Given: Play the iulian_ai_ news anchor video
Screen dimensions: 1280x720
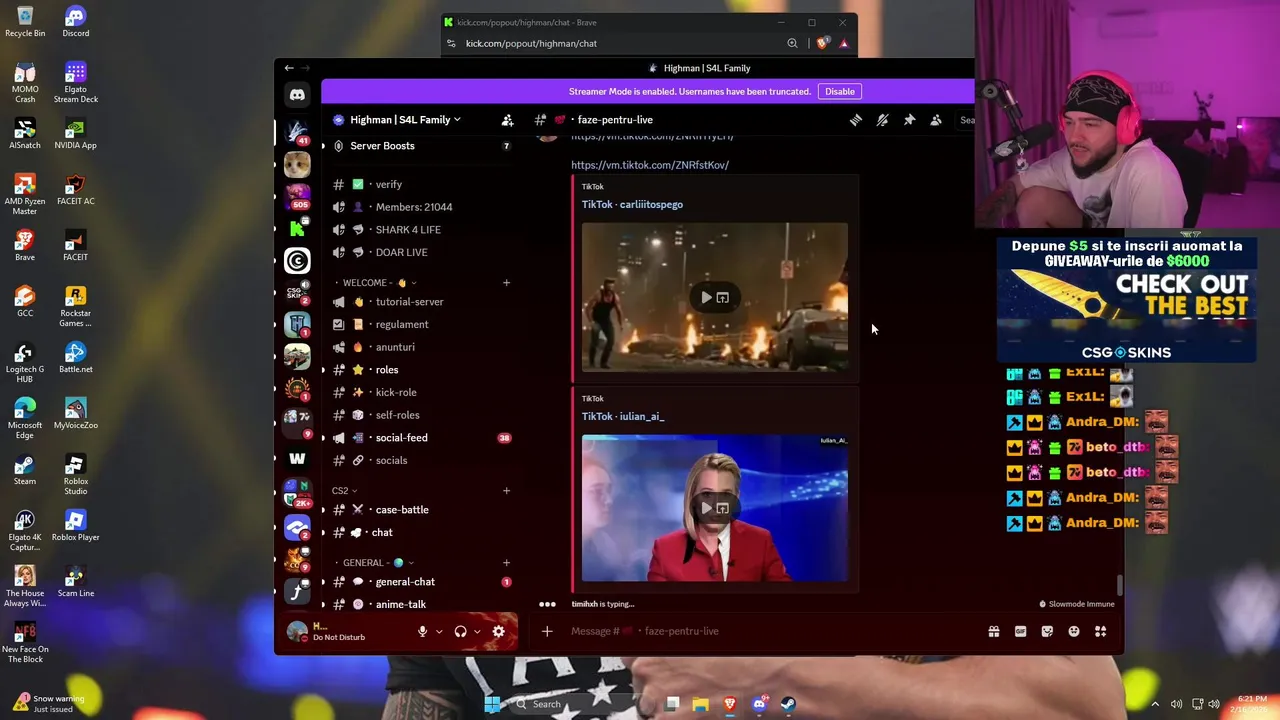Looking at the screenshot, I should [706, 508].
